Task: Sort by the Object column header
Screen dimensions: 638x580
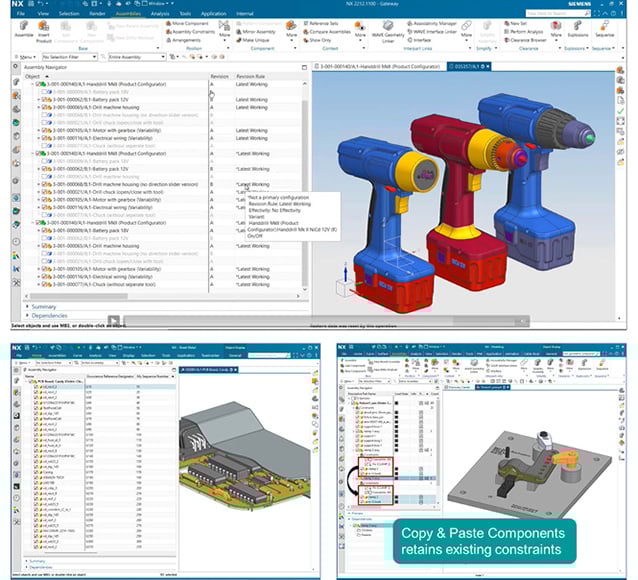Action: [35, 77]
